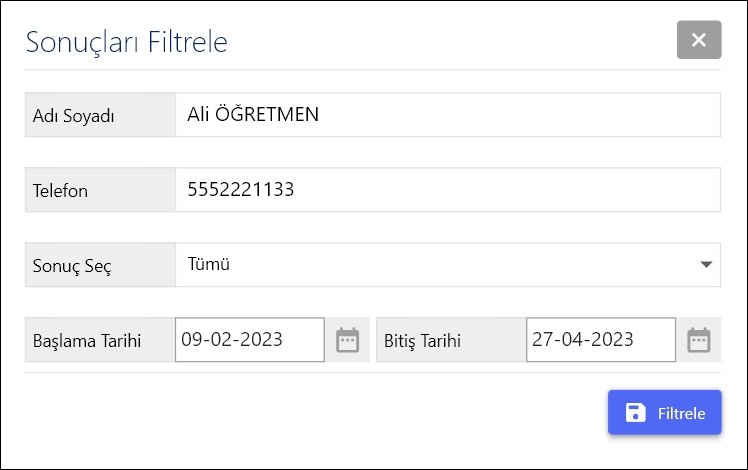Focus the Başlama Tarihi date field
748x470 pixels.
point(249,340)
